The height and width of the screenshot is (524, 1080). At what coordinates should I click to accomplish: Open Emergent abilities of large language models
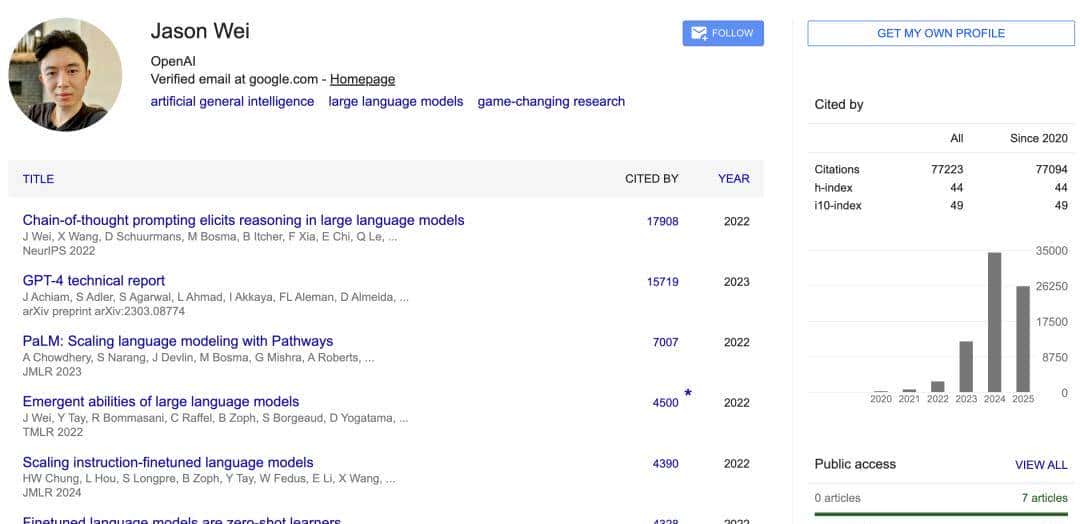pyautogui.click(x=161, y=402)
